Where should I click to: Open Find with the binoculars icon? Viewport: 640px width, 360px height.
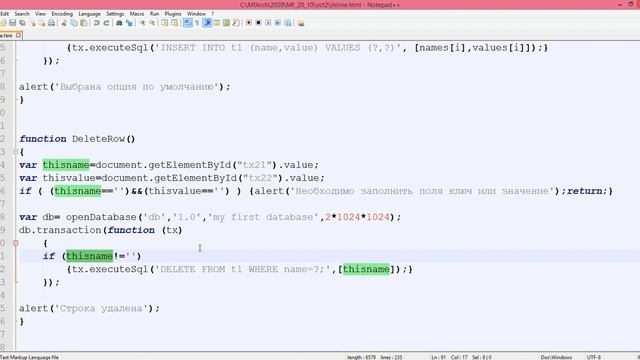pos(119,23)
